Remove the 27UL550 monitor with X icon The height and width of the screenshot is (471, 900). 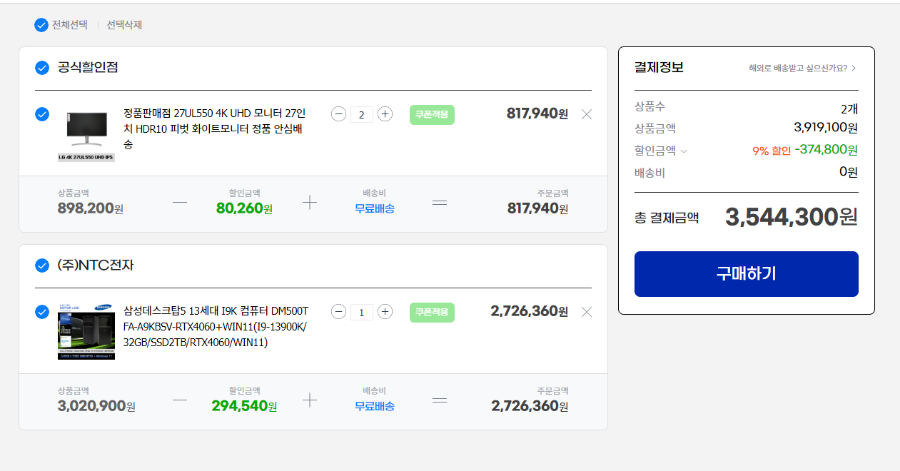pyautogui.click(x=587, y=114)
